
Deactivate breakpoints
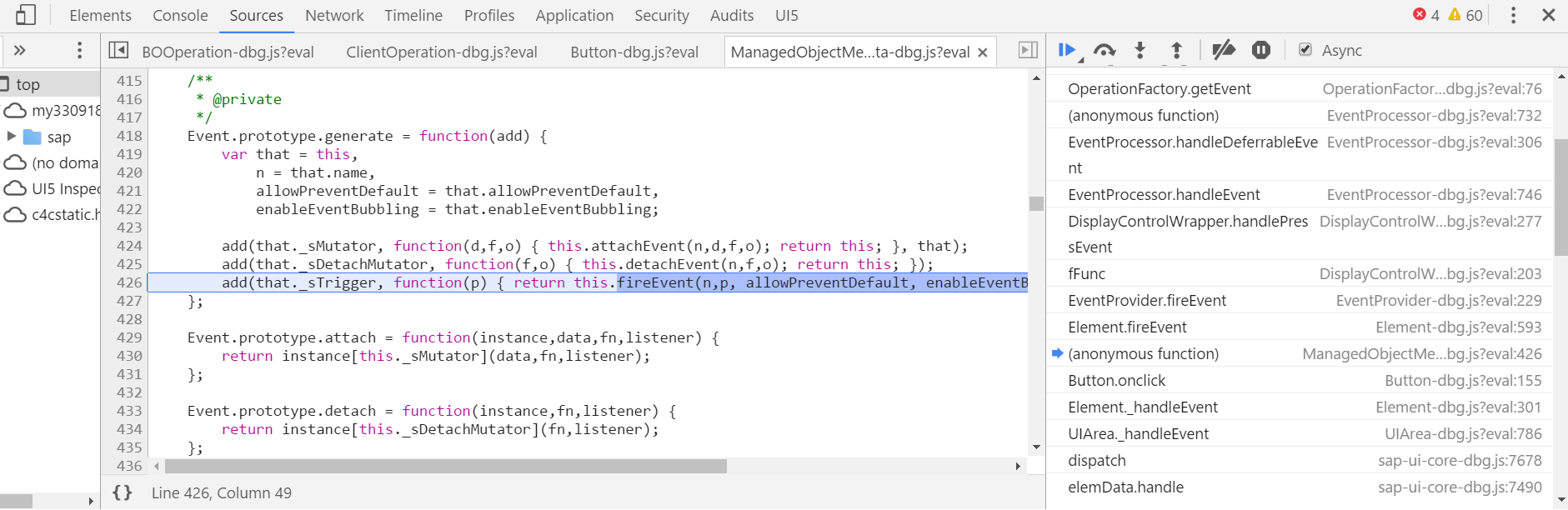tap(1224, 51)
